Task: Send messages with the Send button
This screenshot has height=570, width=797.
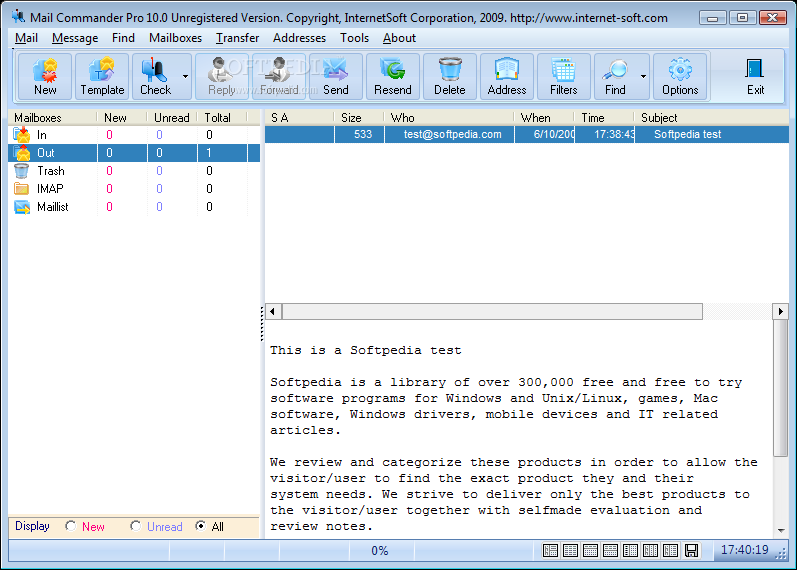Action: click(x=335, y=76)
